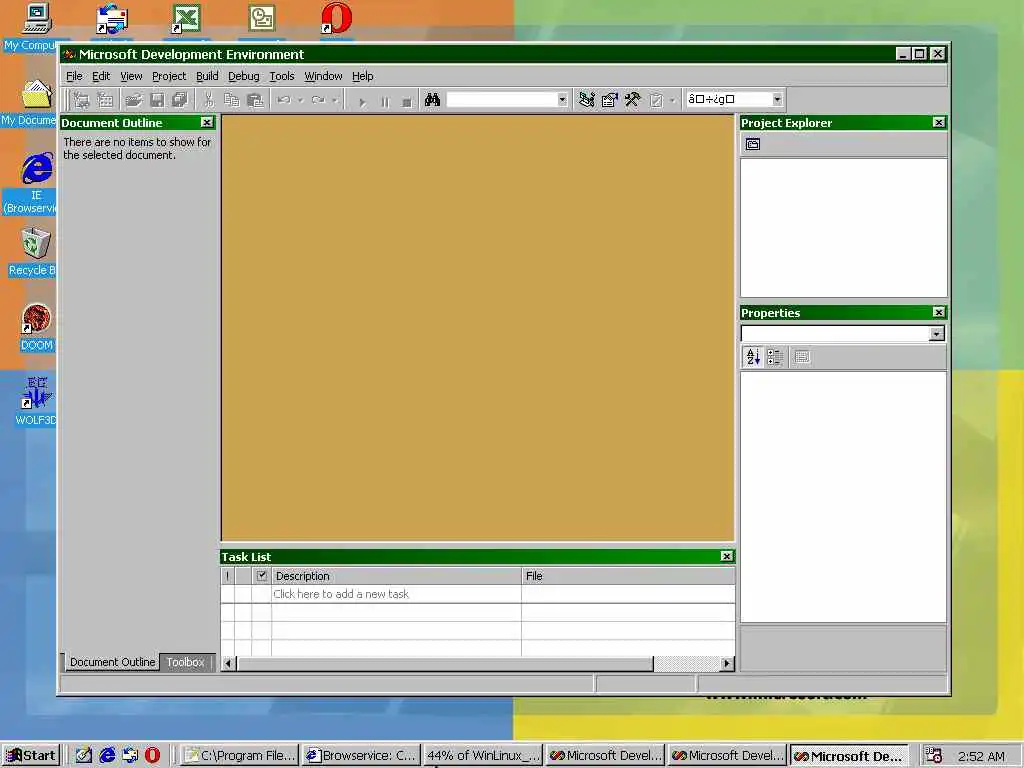Open the Edit menu
The image size is (1024, 768).
coord(101,76)
